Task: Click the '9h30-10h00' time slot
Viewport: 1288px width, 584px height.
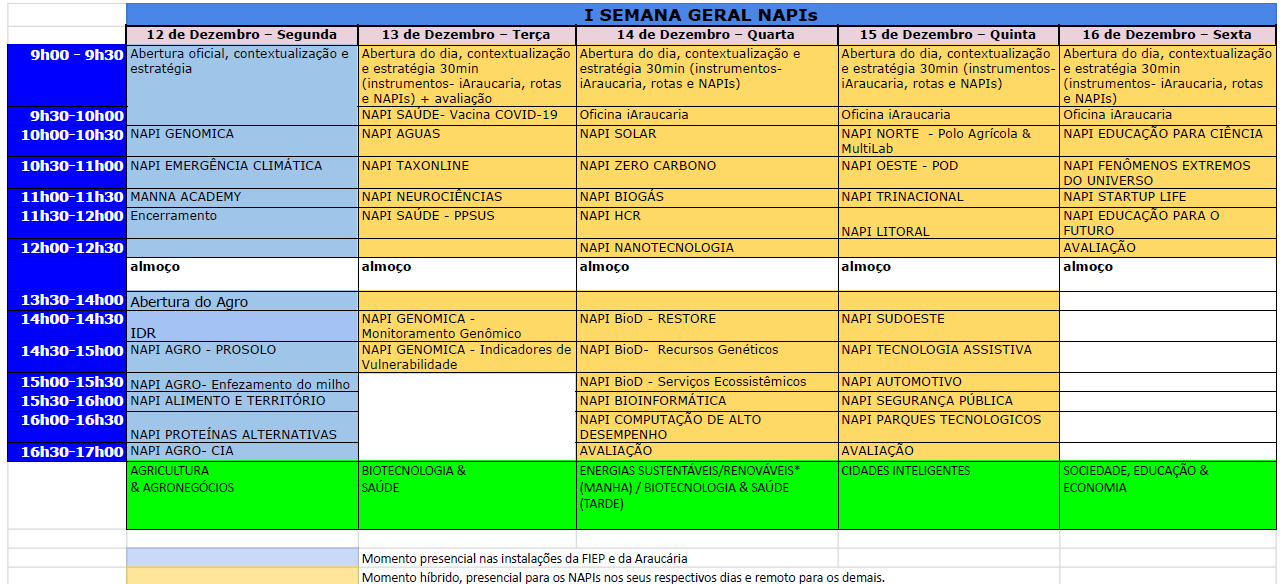Action: [x=66, y=116]
